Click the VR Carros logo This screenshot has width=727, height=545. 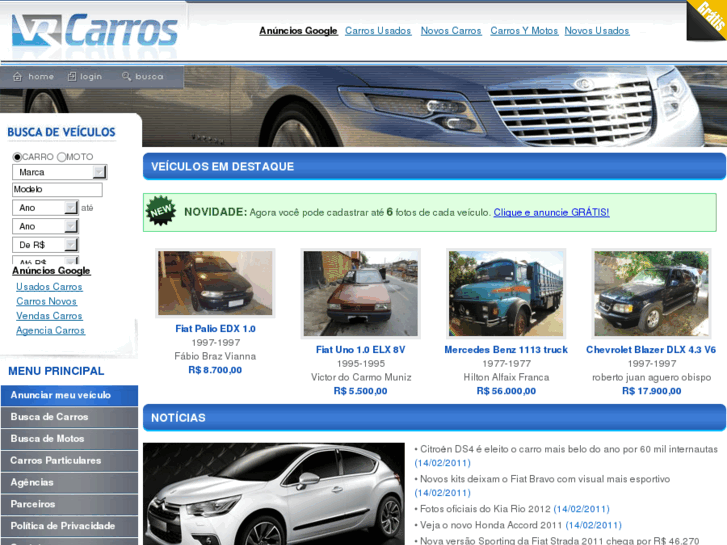tap(95, 31)
